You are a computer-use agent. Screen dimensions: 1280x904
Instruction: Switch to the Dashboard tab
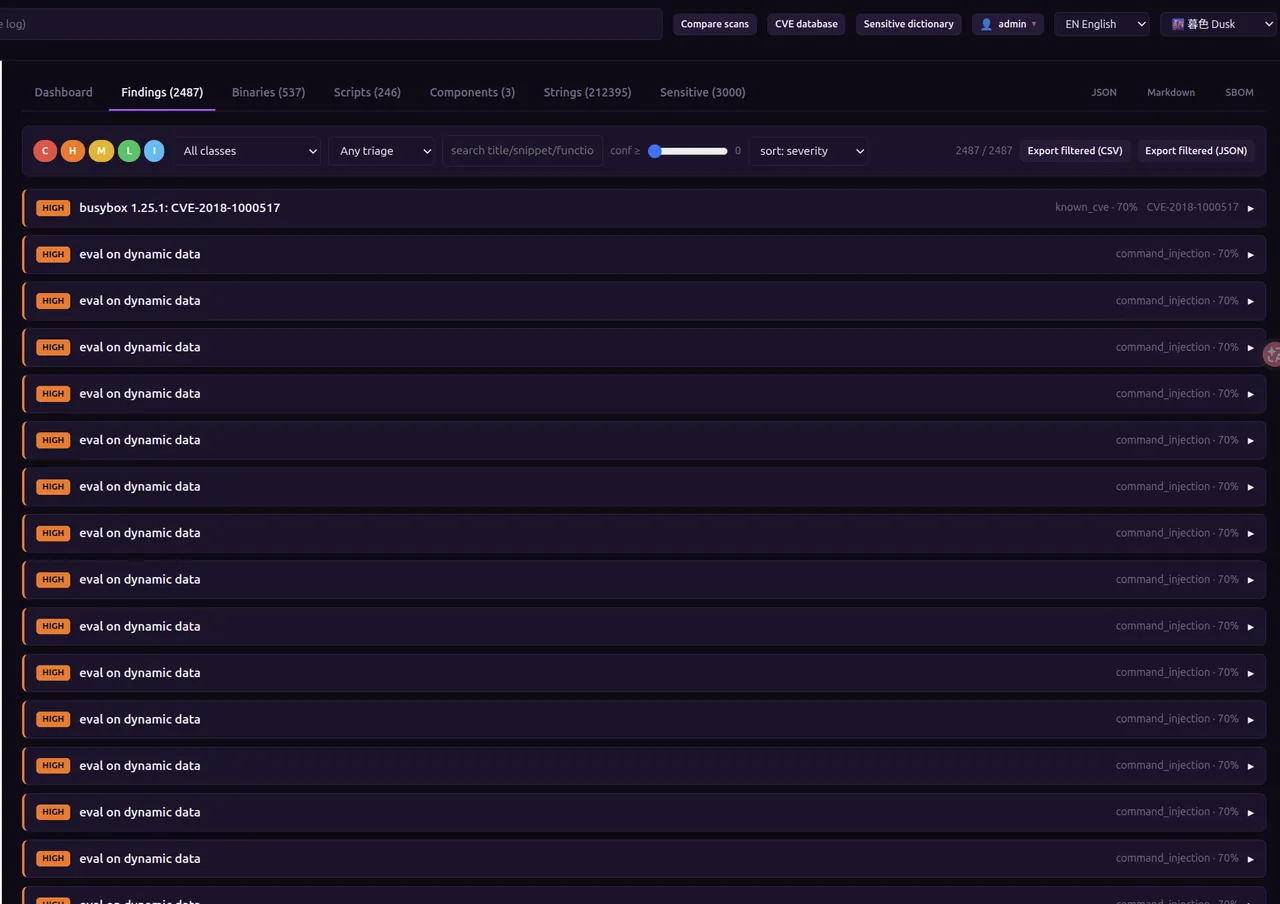(x=63, y=92)
